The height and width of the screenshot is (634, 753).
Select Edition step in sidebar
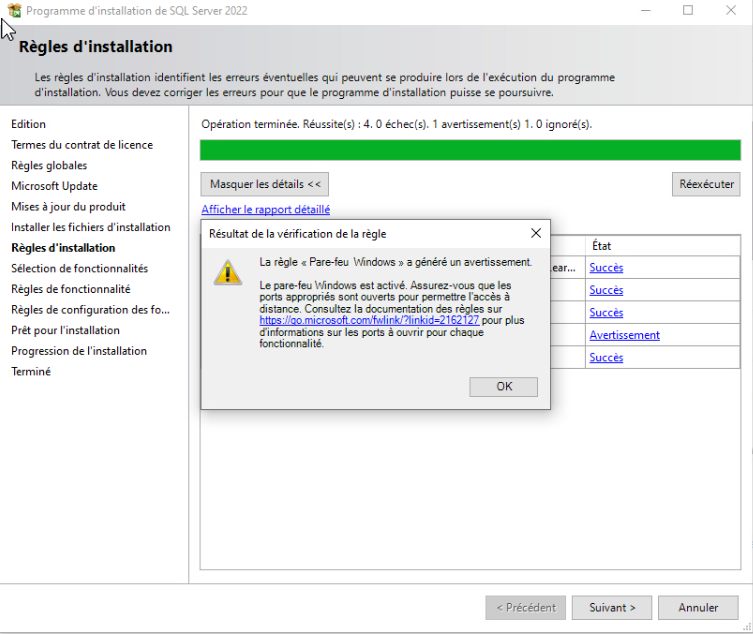point(28,124)
